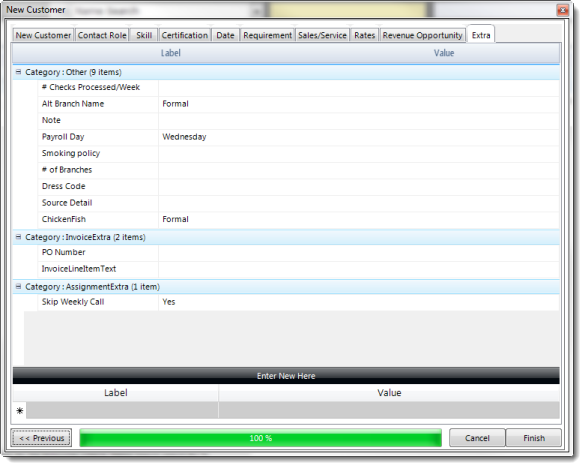Cancel the new customer wizard
The height and width of the screenshot is (468, 585).
pyautogui.click(x=477, y=438)
